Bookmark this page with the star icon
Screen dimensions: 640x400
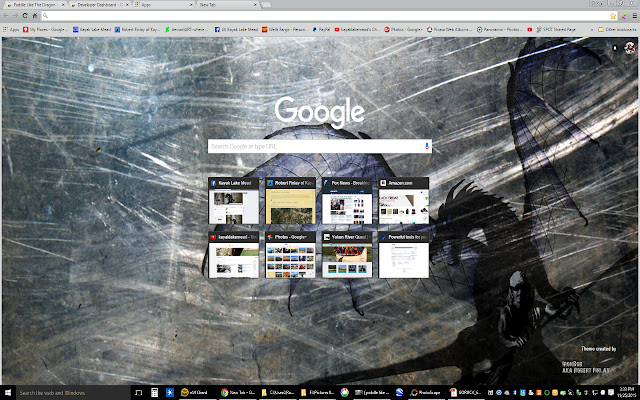[613, 16]
